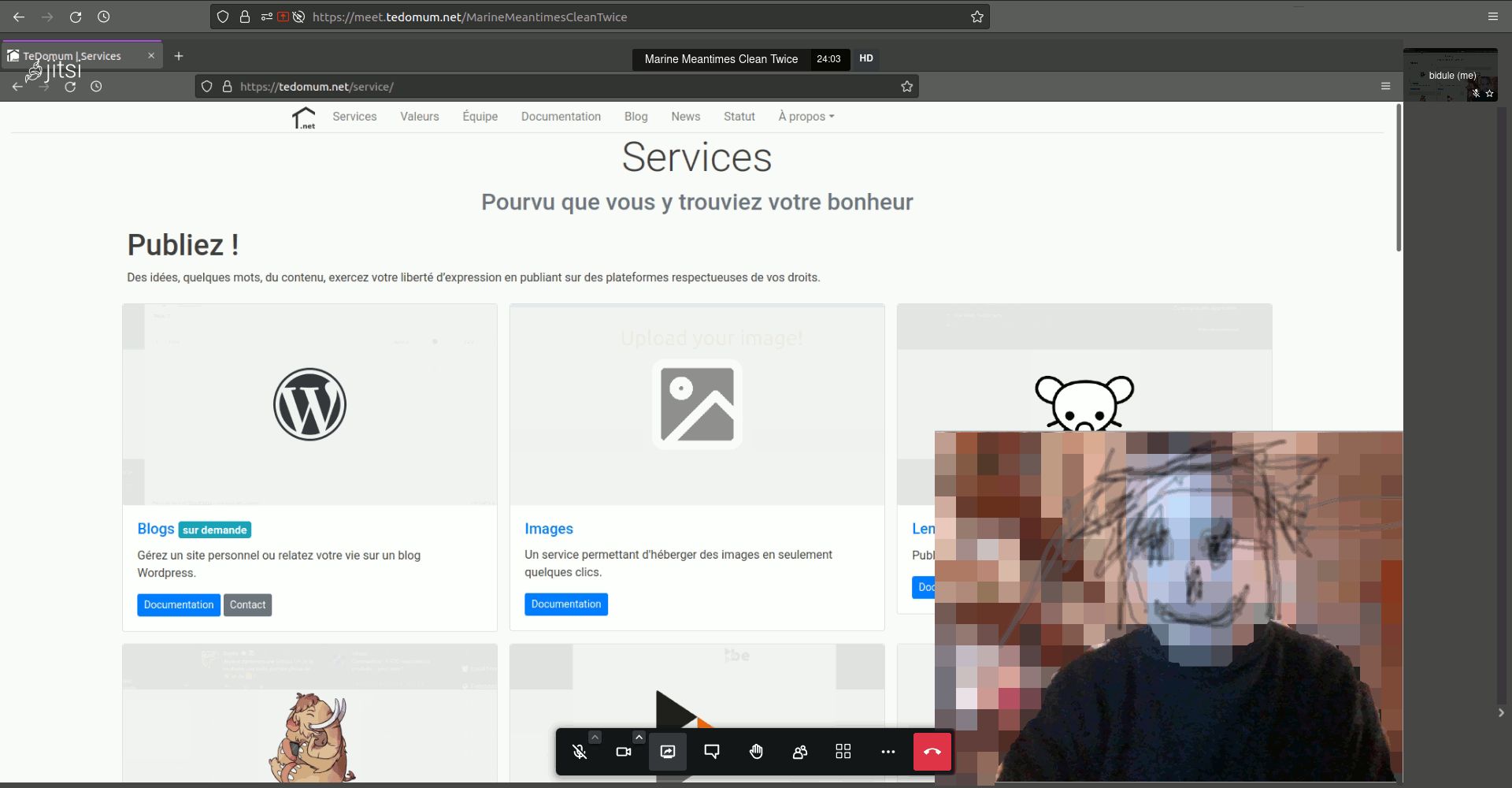The width and height of the screenshot is (1512, 788).
Task: Click the Images Documentation button
Action: click(566, 604)
